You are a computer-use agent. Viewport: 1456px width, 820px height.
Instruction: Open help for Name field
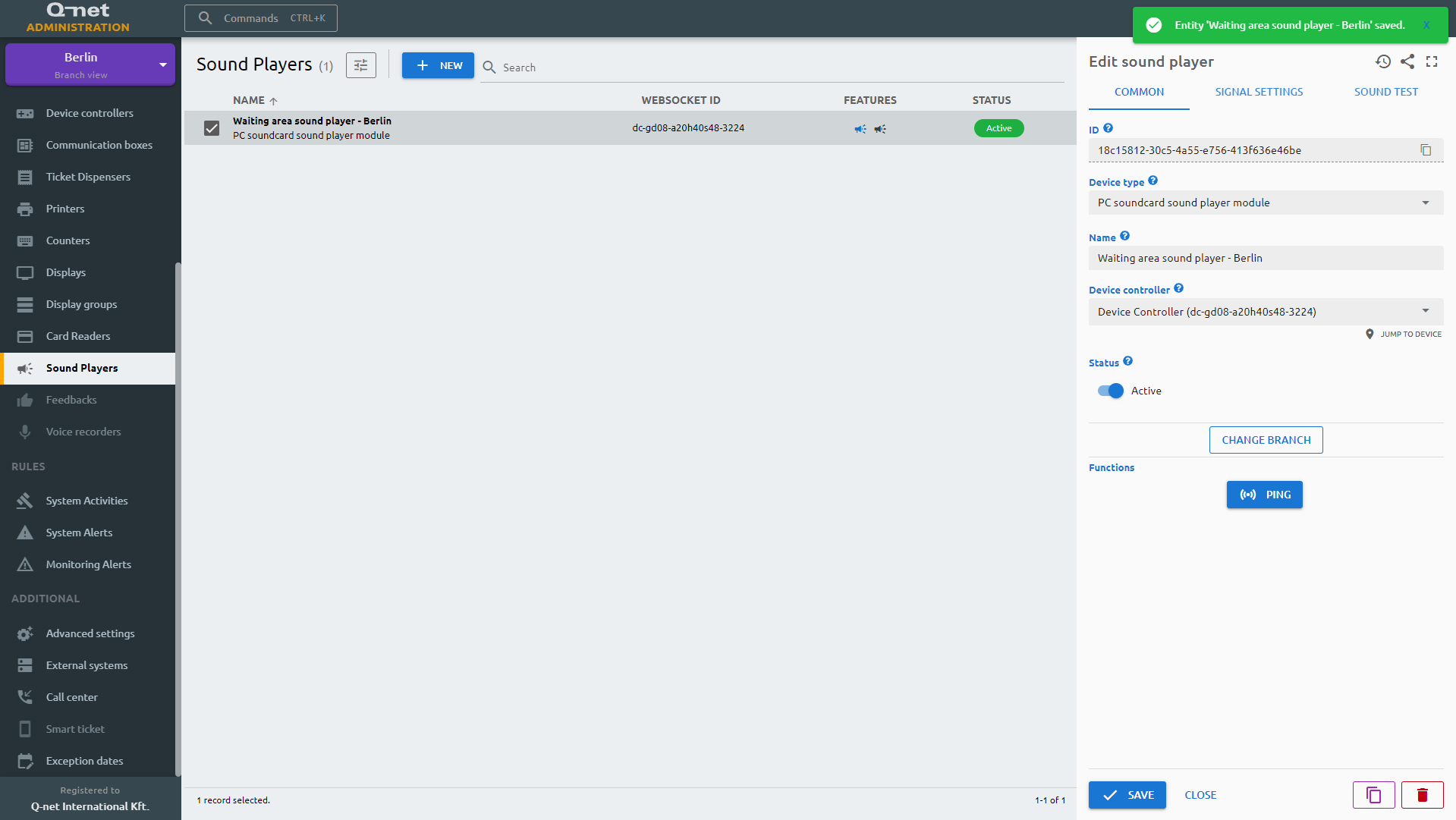coord(1124,236)
